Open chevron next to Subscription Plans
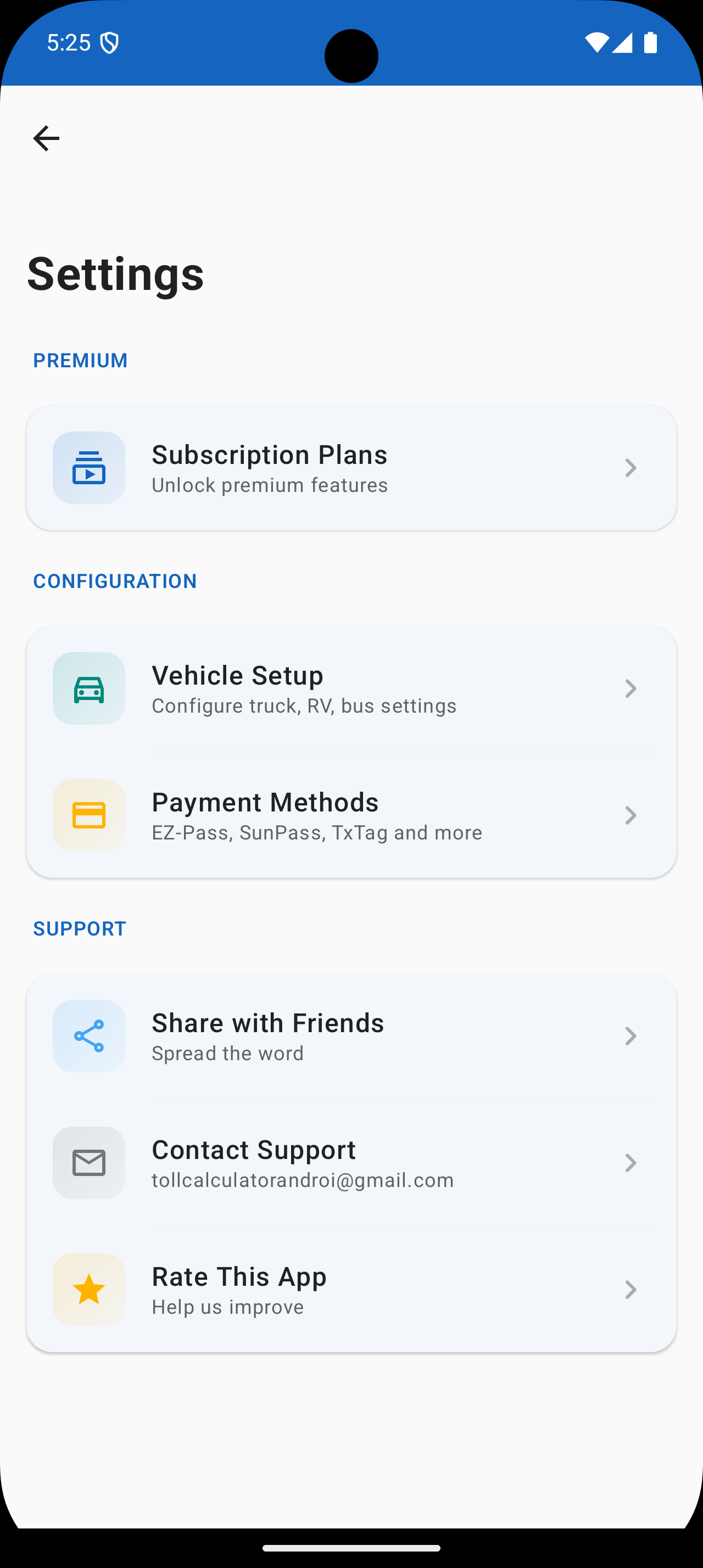This screenshot has height=1568, width=703. [631, 467]
